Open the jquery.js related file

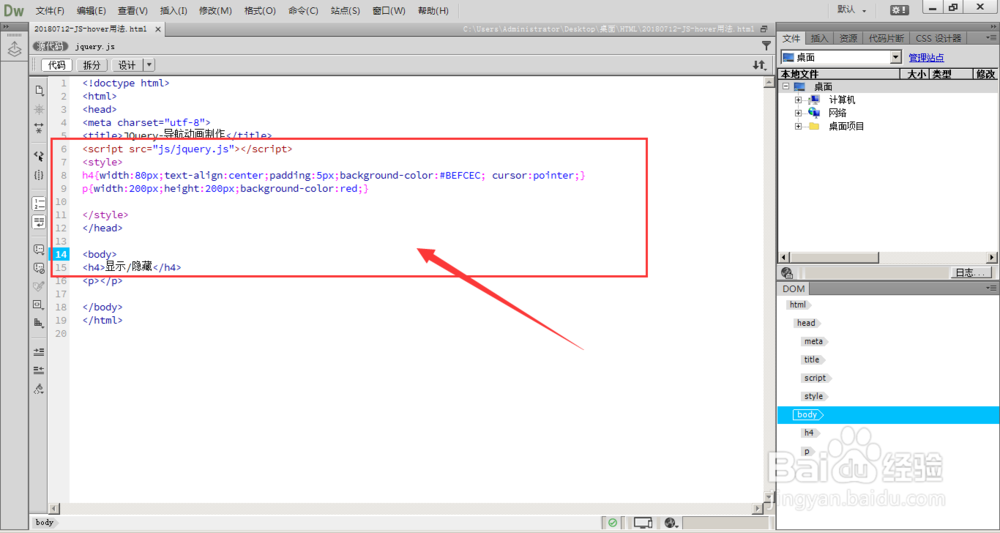point(95,46)
